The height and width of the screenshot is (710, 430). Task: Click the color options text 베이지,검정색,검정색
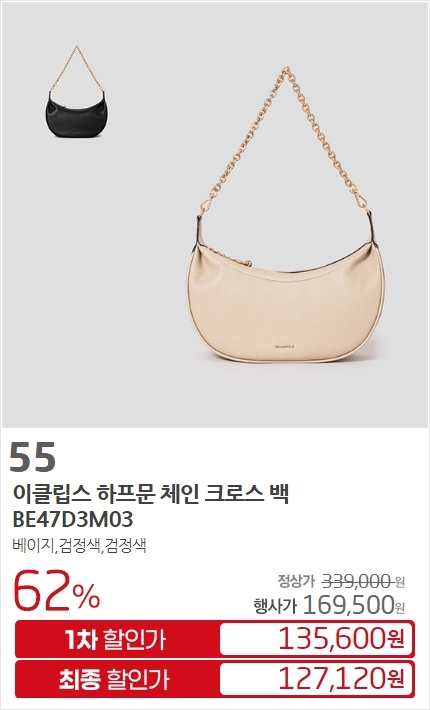tap(79, 545)
